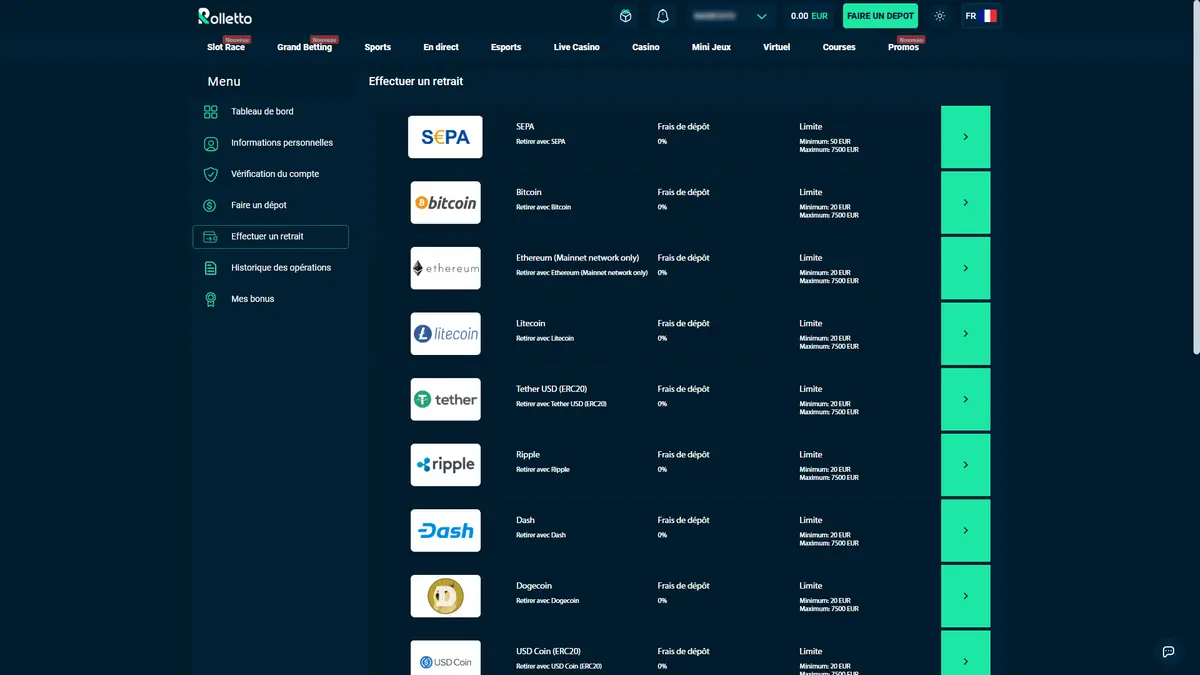Click Informations personnelles profile icon
1200x675 pixels.
[x=210, y=143]
